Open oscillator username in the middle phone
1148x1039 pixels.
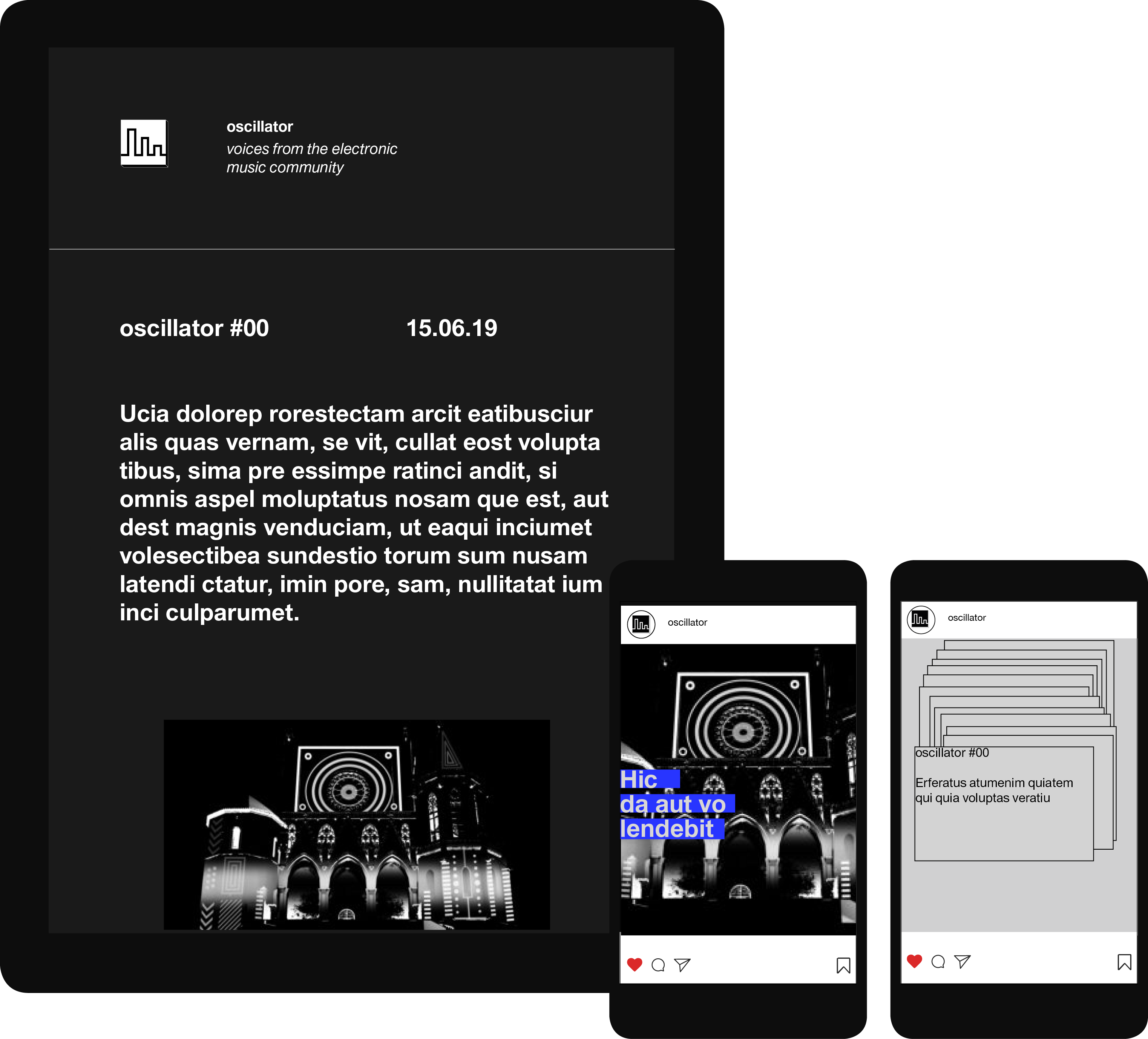tap(687, 622)
